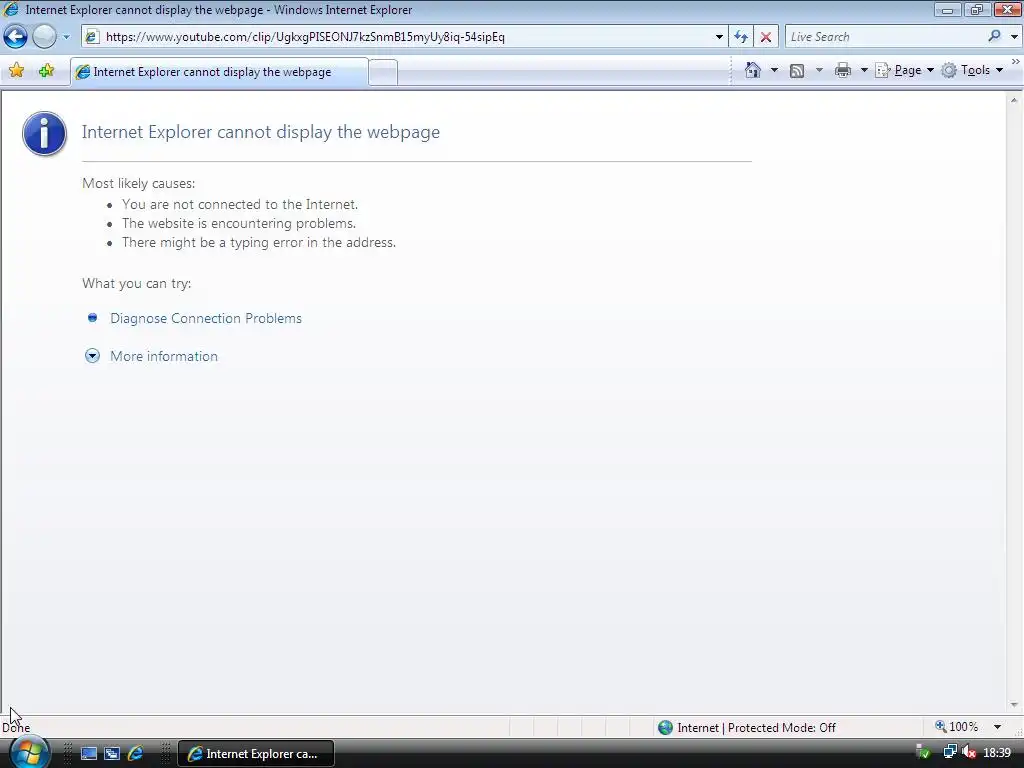Screen dimensions: 1024x768
Task: Click the Print icon
Action: coord(842,70)
